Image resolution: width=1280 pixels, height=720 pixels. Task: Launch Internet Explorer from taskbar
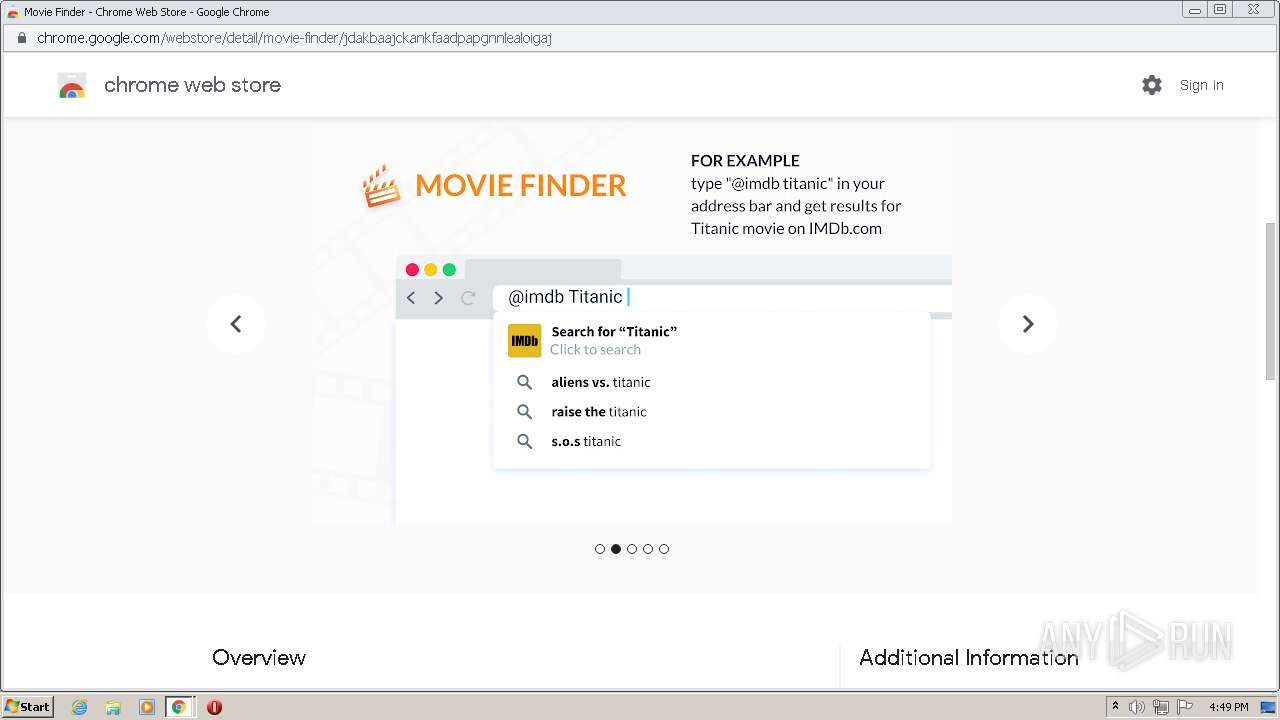80,707
